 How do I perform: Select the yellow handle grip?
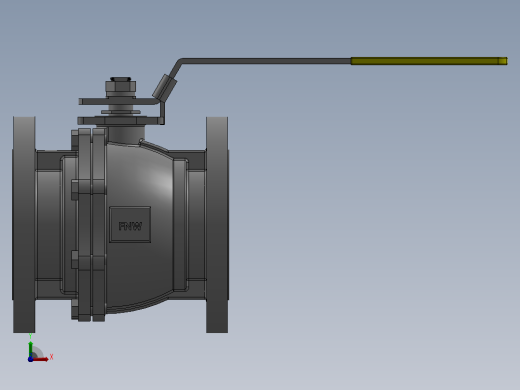pyautogui.click(x=429, y=61)
